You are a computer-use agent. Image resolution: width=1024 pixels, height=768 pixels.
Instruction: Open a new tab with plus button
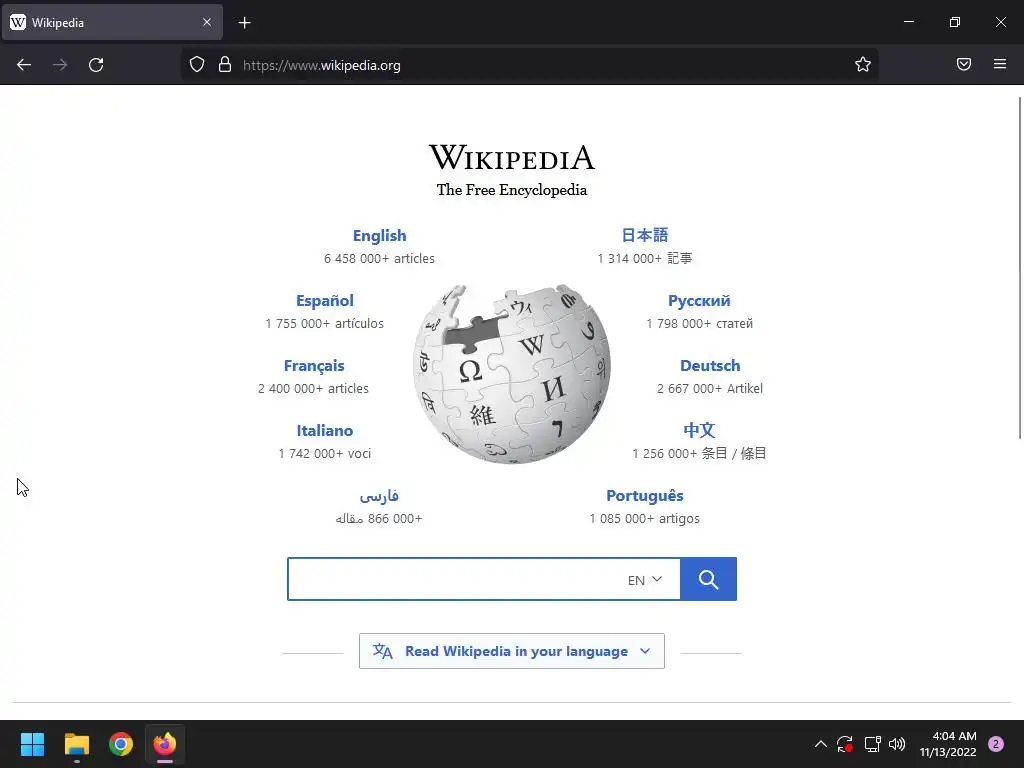244,23
